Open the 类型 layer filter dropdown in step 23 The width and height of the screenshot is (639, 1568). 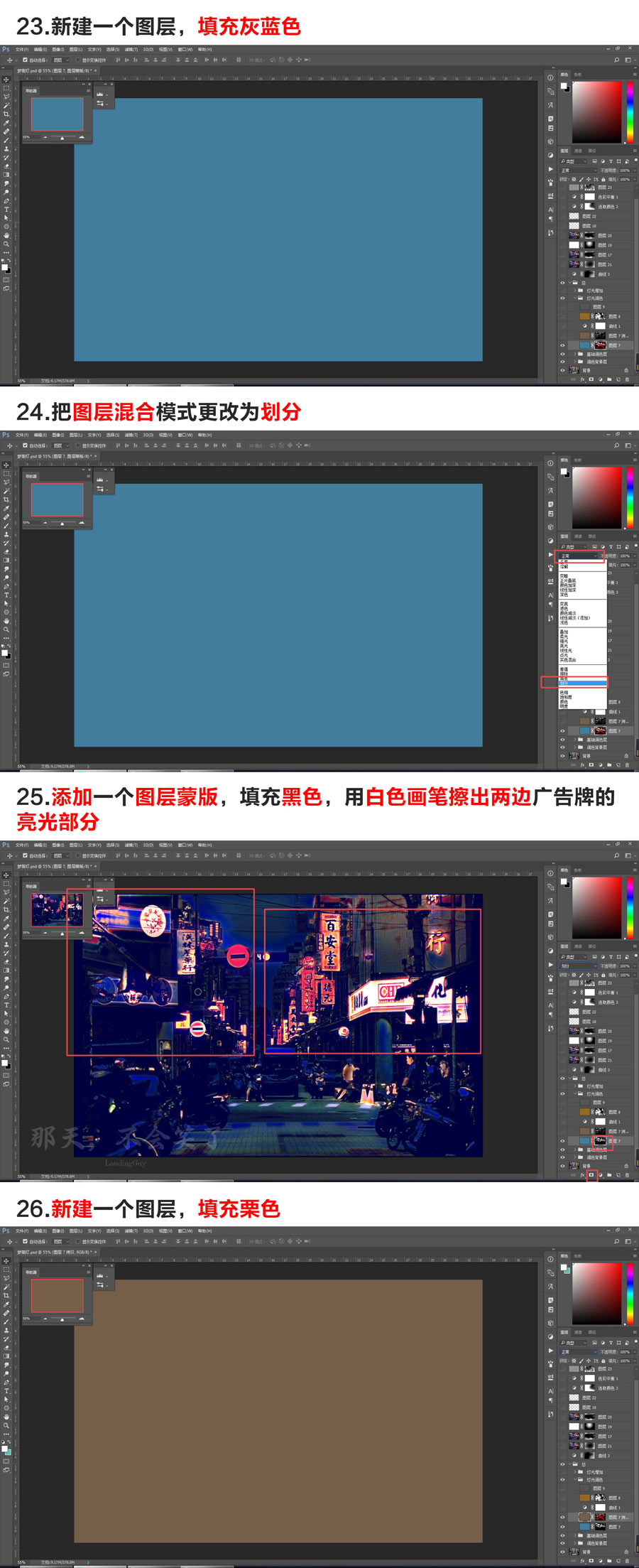point(574,161)
